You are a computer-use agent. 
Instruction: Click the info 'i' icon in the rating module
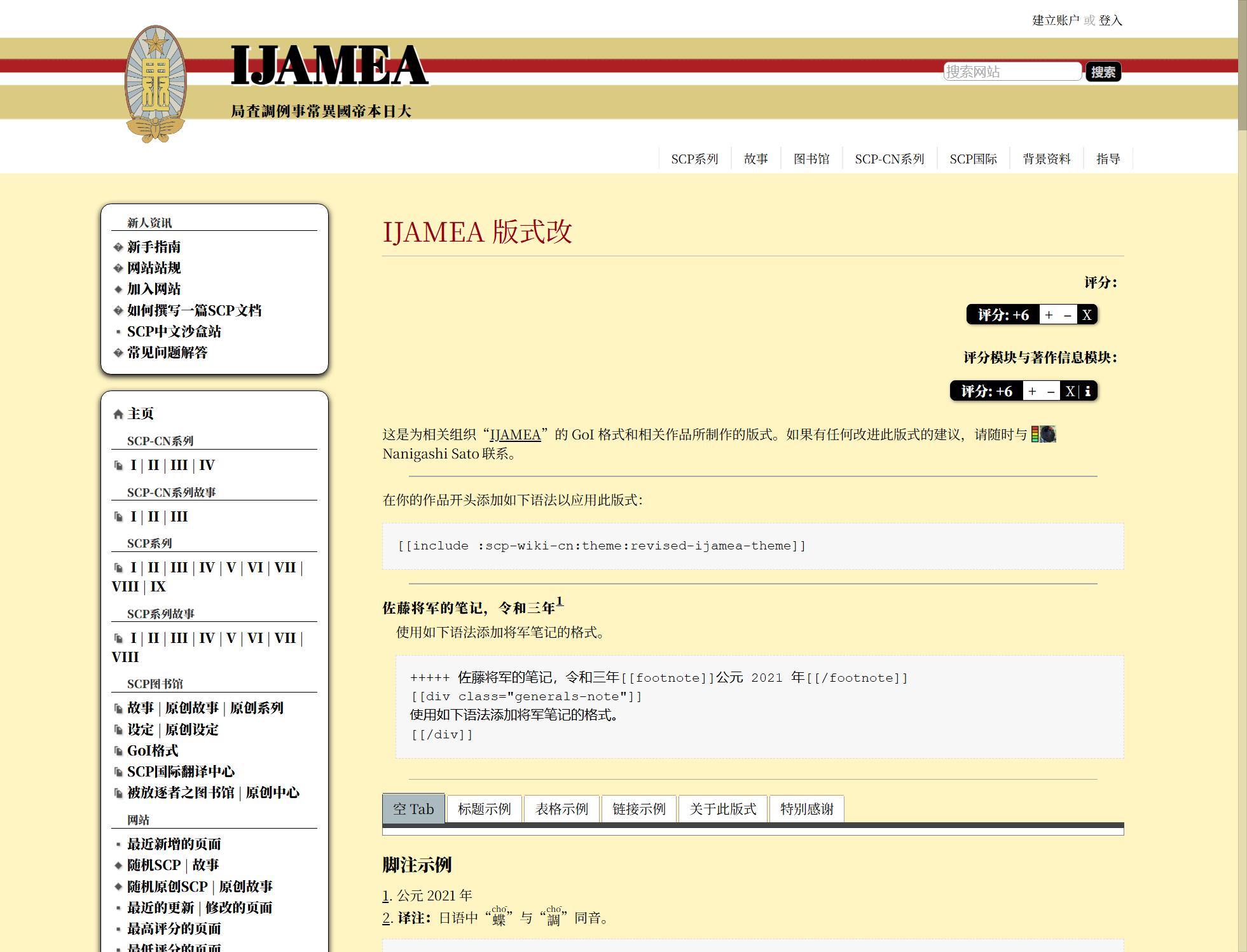1087,392
